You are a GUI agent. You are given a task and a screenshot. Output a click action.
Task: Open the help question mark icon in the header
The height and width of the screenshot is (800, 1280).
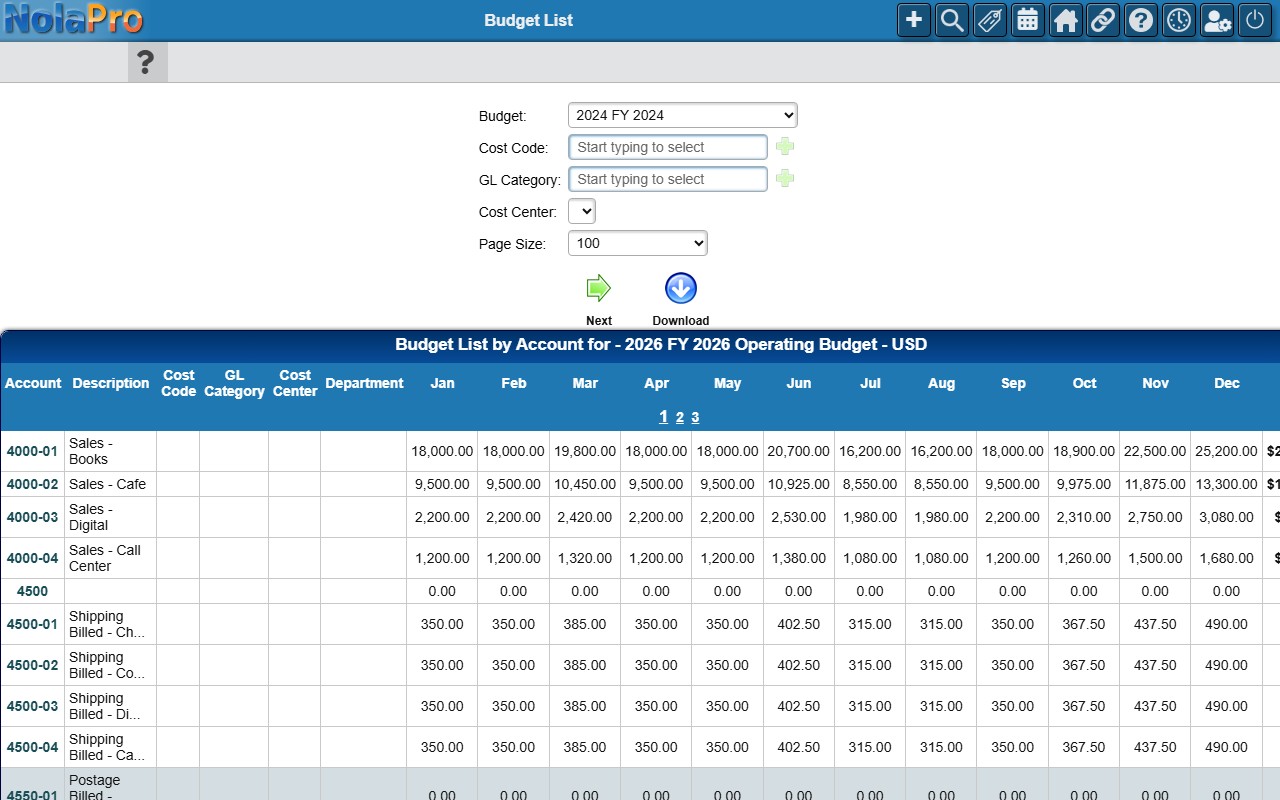pos(1141,20)
